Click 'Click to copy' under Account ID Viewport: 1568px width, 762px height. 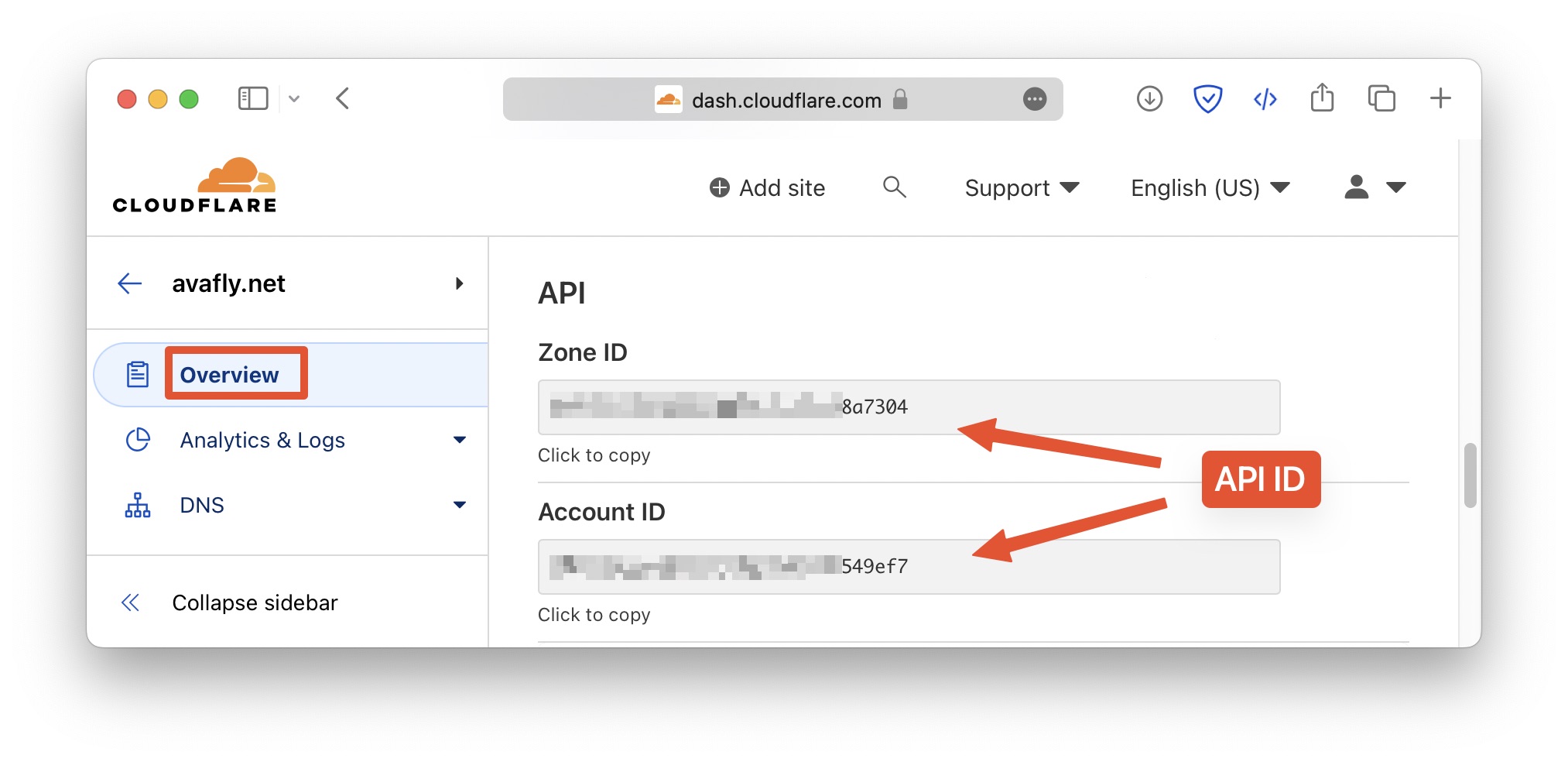(594, 615)
